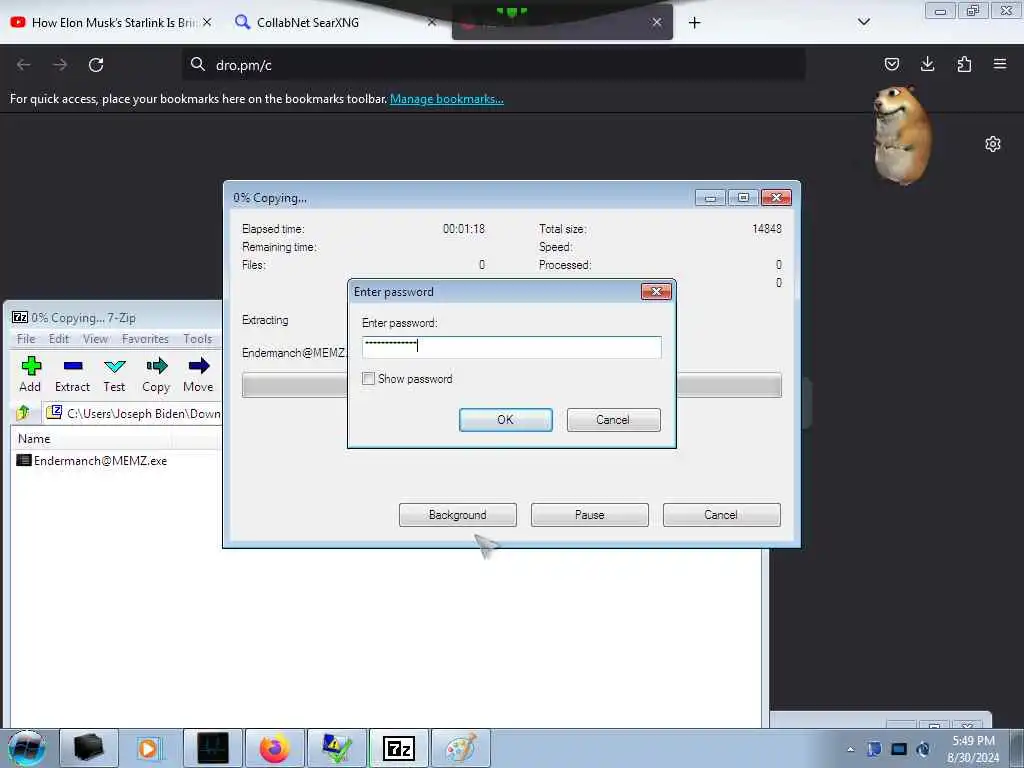
Task: Open the extensions puzzle icon
Action: click(964, 64)
